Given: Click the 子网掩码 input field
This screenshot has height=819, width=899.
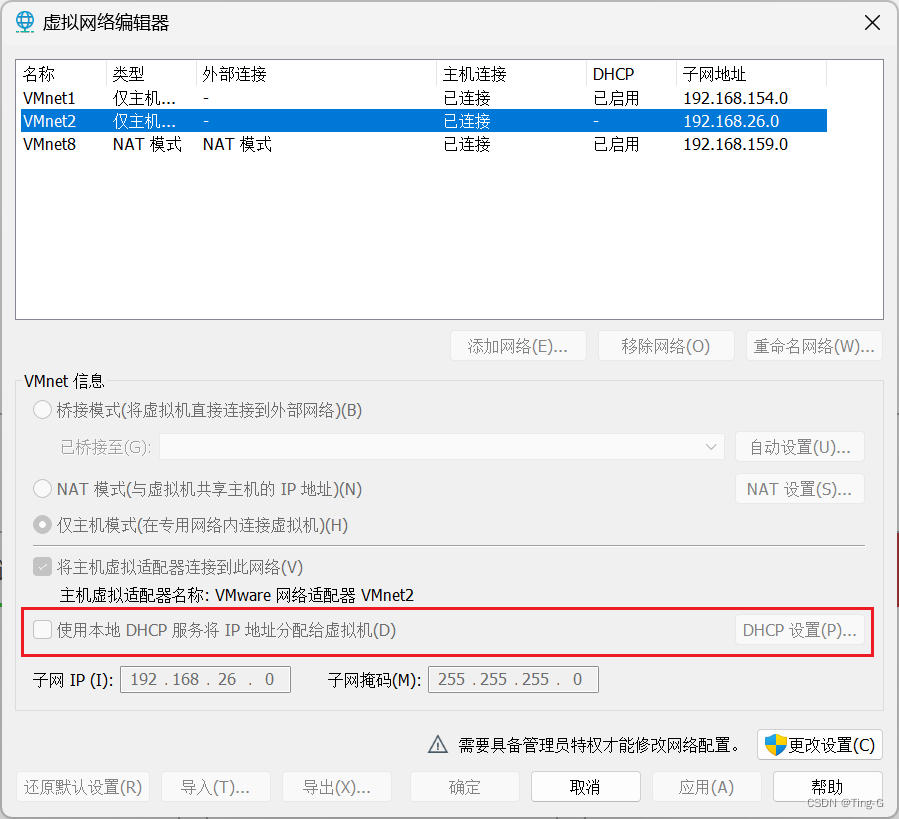Looking at the screenshot, I should click(x=513, y=678).
